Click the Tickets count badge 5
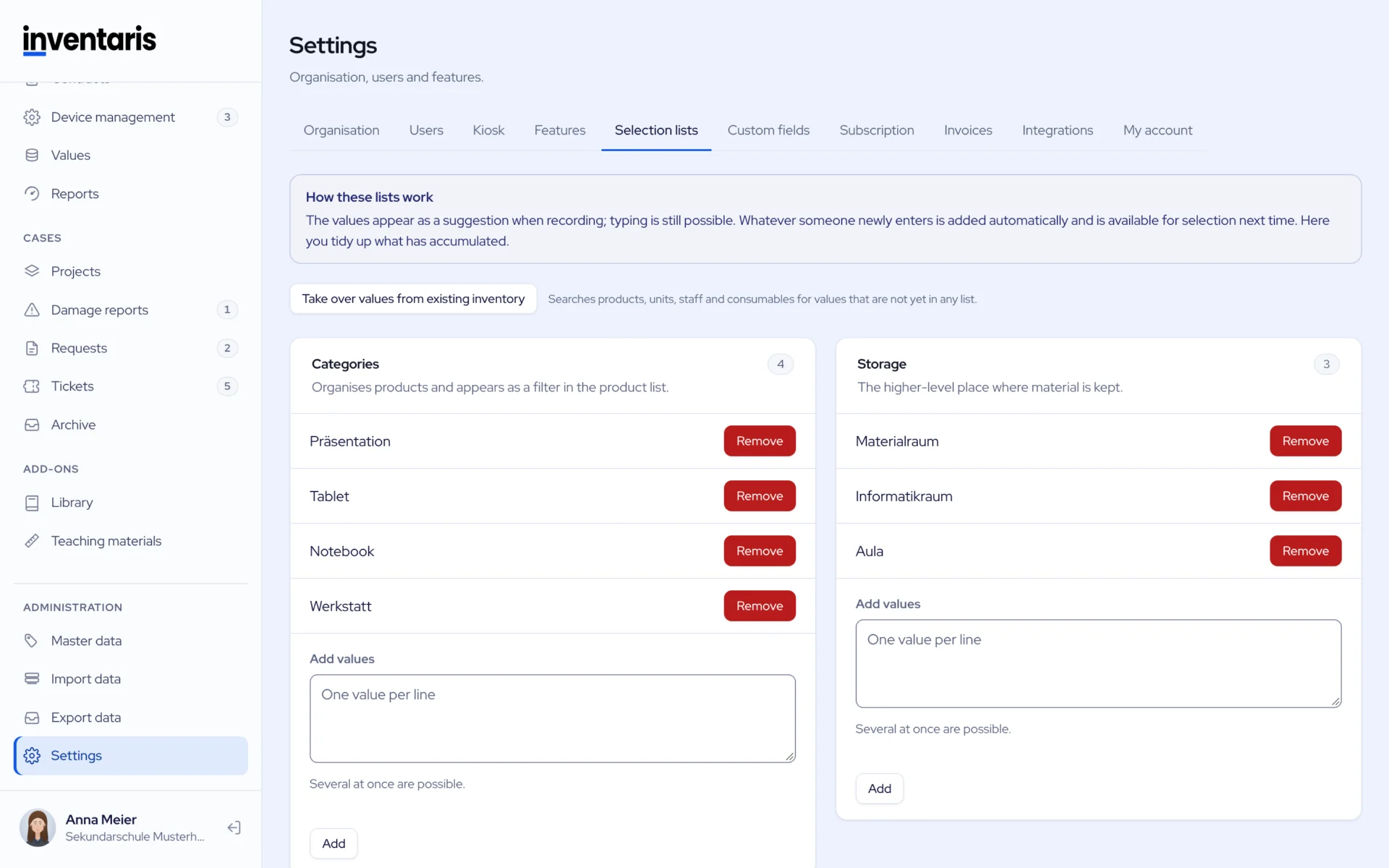 point(227,386)
